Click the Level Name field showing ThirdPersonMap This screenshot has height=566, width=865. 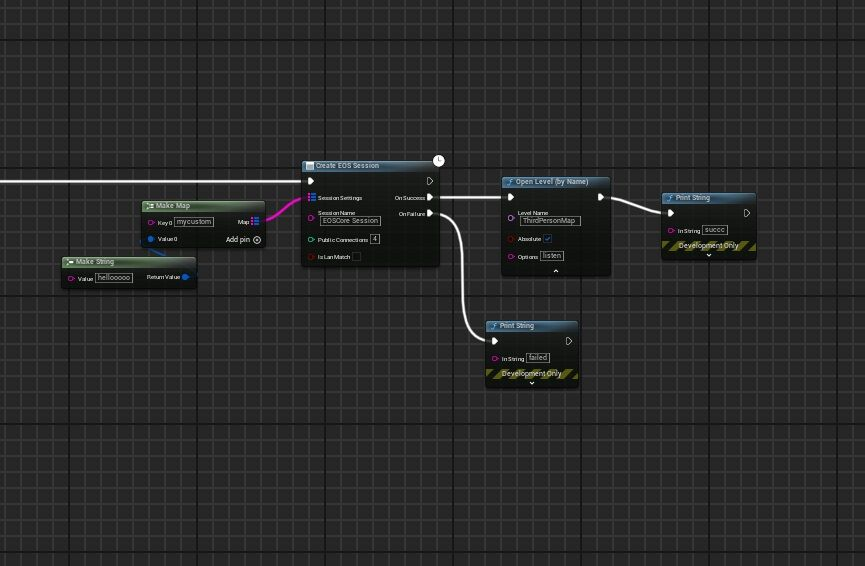pos(550,221)
